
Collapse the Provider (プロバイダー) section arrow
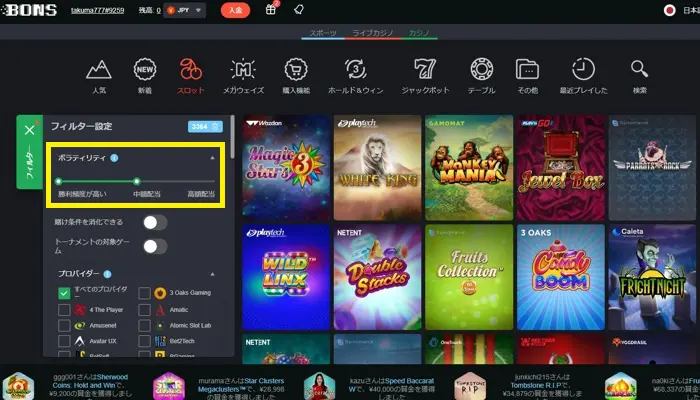(x=211, y=273)
